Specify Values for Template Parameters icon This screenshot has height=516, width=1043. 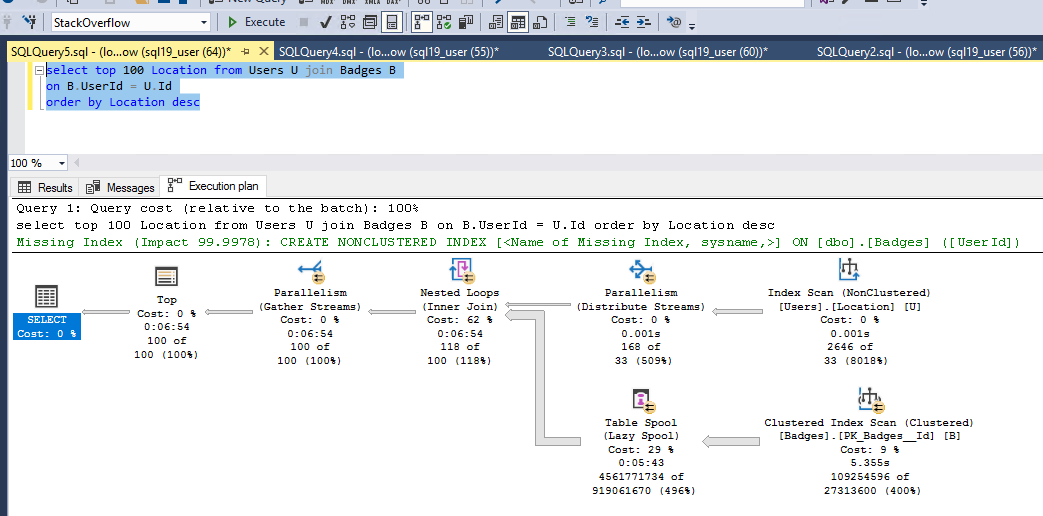pyautogui.click(x=674, y=23)
